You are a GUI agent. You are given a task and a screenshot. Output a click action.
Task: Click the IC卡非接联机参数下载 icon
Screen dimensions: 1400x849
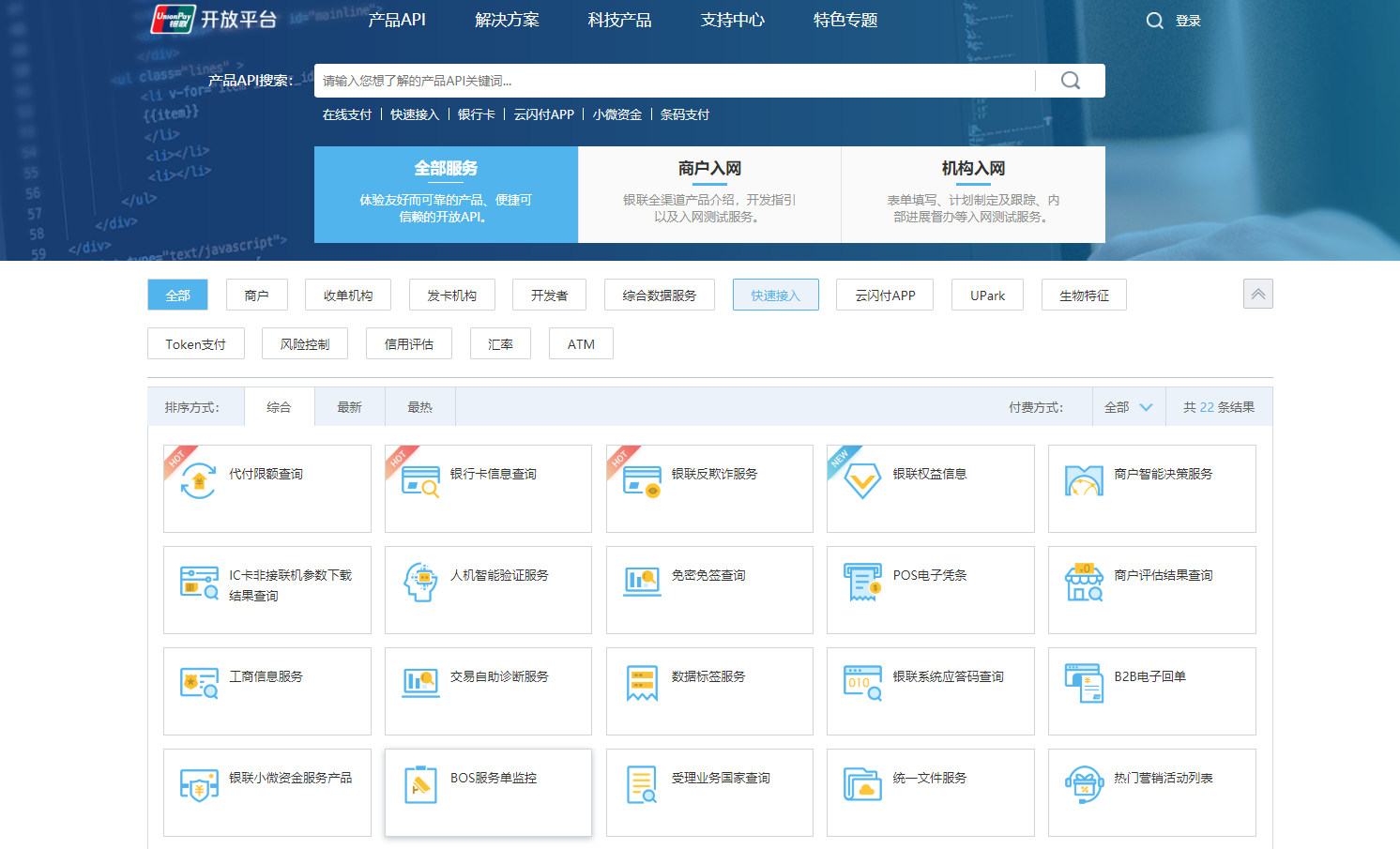199,583
